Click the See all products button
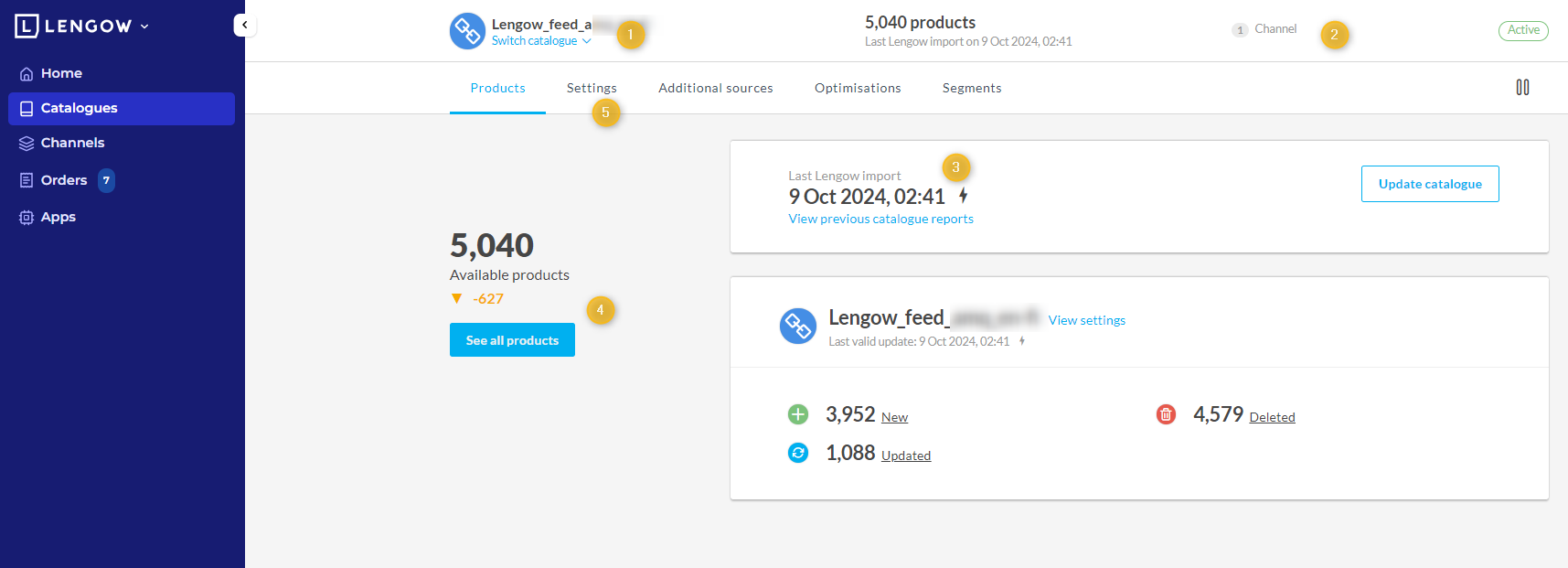This screenshot has height=568, width=1568. pos(512,340)
